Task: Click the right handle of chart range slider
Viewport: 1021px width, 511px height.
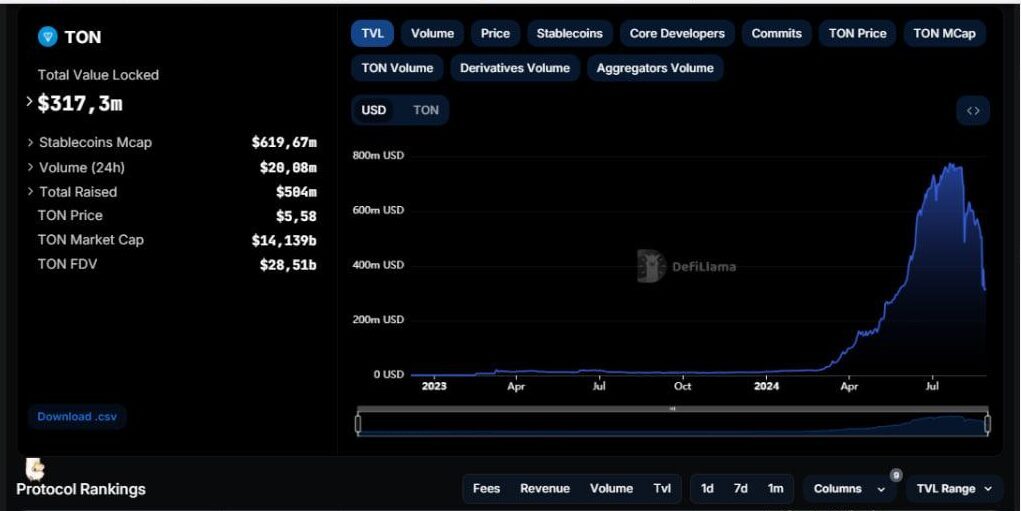Action: click(987, 424)
